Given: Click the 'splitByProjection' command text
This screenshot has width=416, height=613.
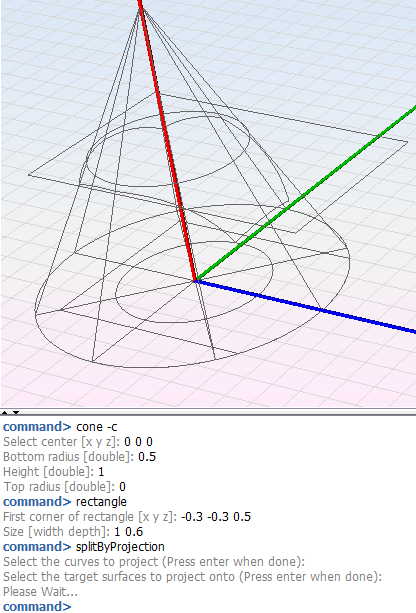Looking at the screenshot, I should pos(120,547).
